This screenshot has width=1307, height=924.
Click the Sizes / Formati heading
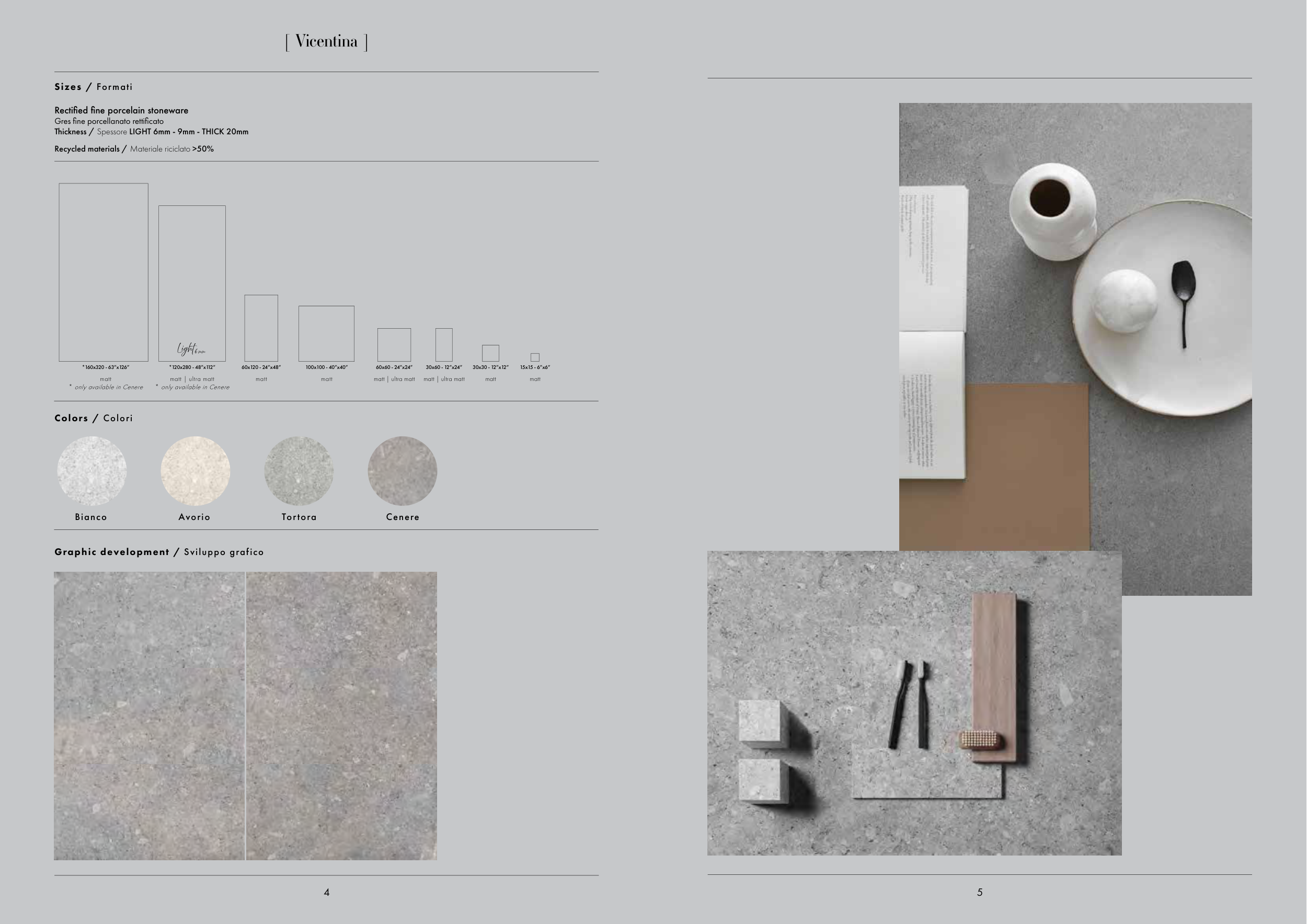[x=94, y=87]
